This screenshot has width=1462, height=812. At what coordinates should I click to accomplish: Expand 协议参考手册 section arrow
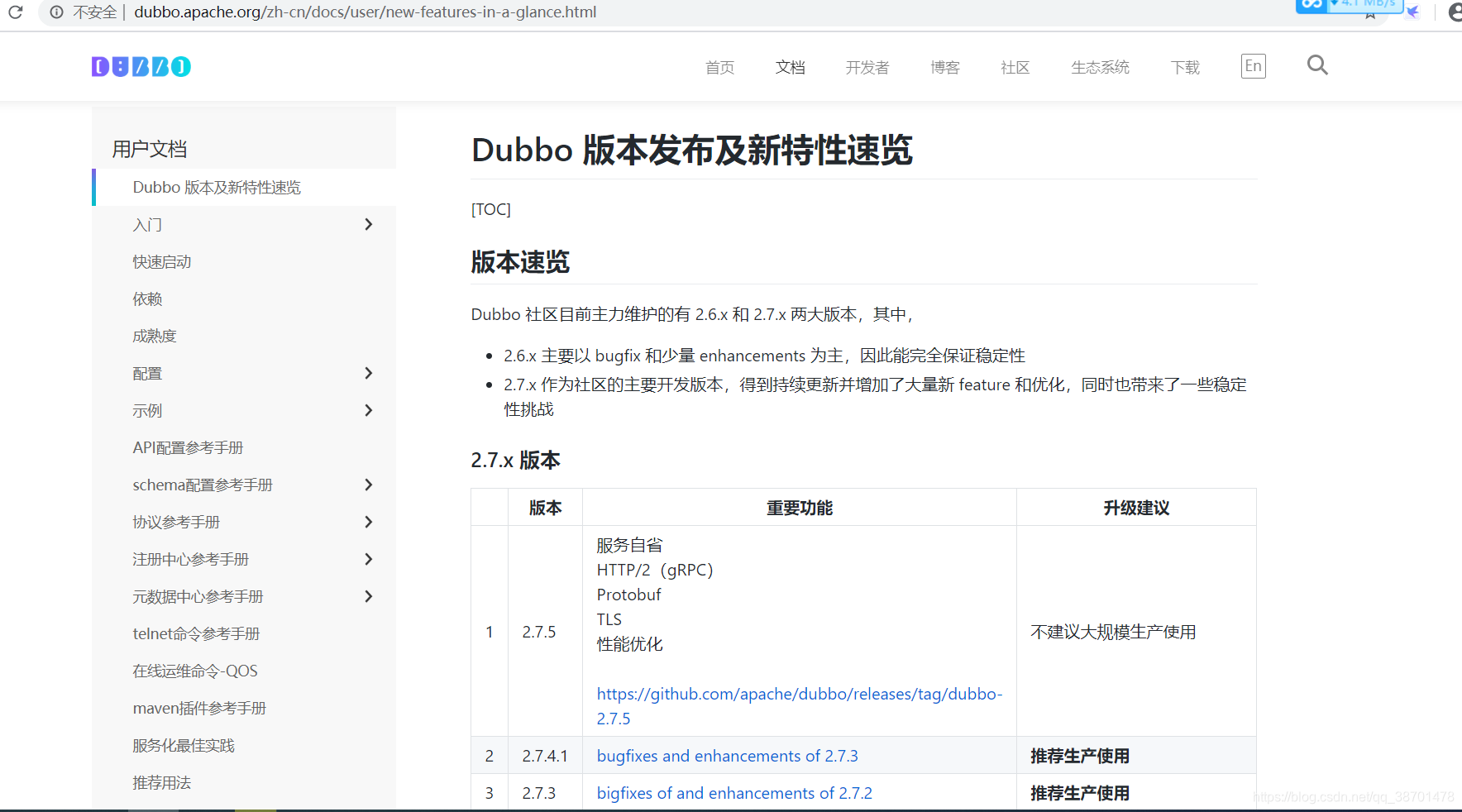click(369, 522)
